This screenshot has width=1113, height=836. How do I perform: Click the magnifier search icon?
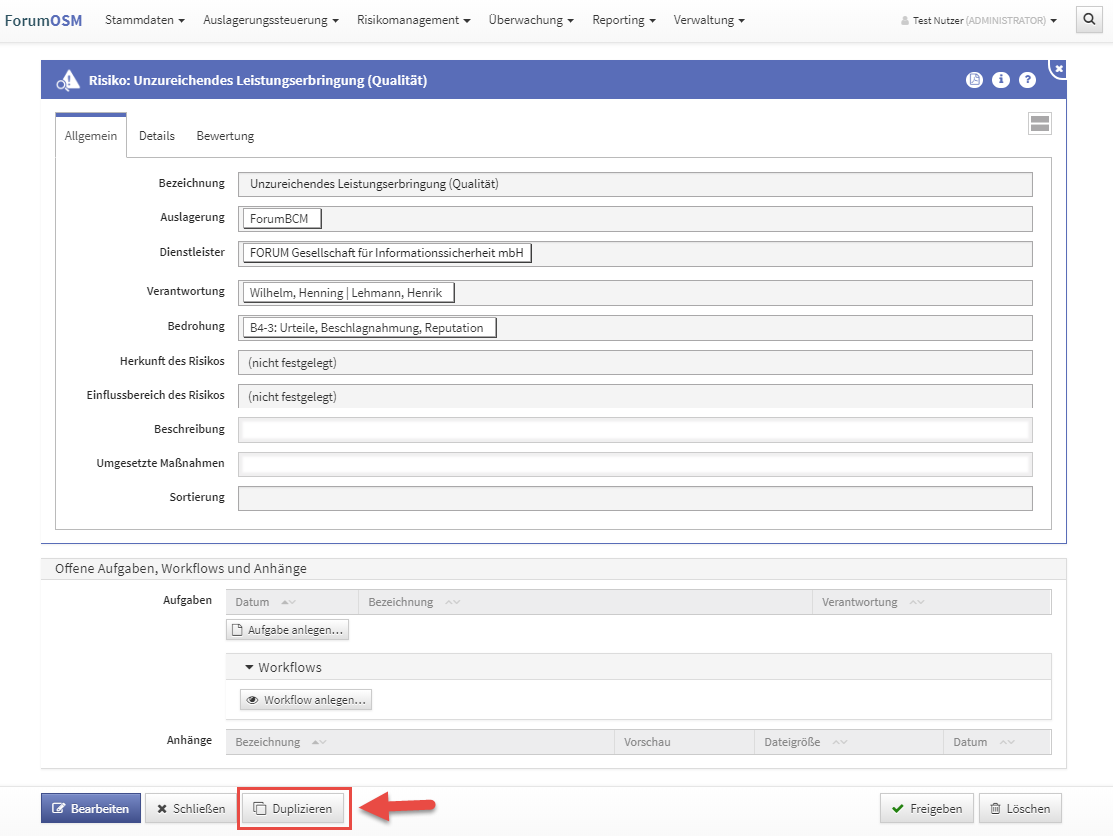pyautogui.click(x=1088, y=19)
